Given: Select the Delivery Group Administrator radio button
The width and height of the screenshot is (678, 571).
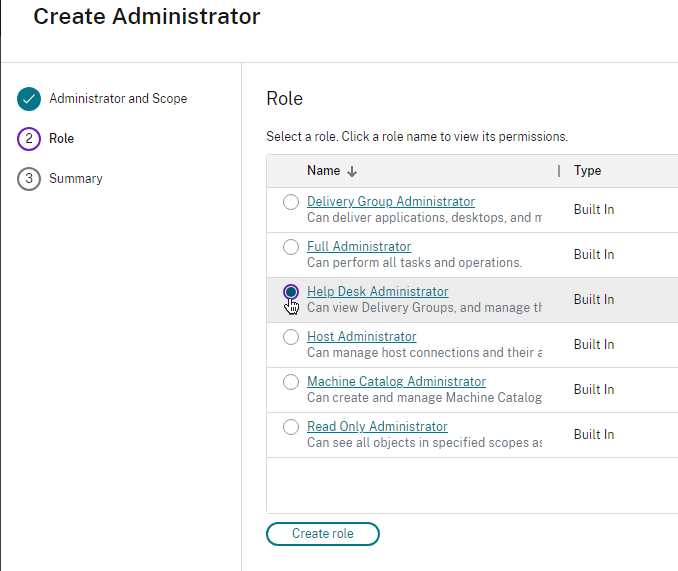Looking at the screenshot, I should (291, 202).
